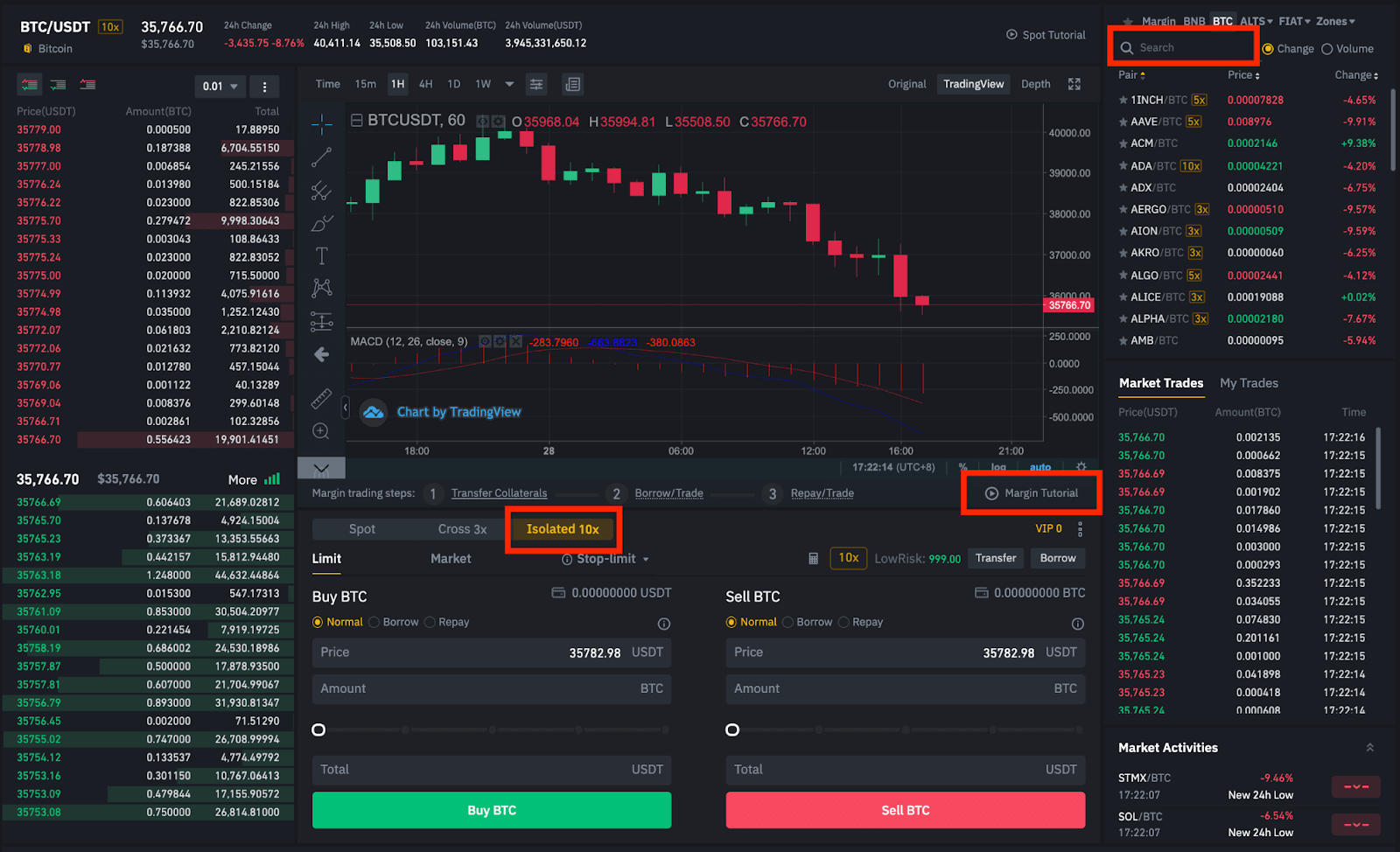Select the brush drawing tool
Screen dimensions: 1400x852
click(x=321, y=223)
